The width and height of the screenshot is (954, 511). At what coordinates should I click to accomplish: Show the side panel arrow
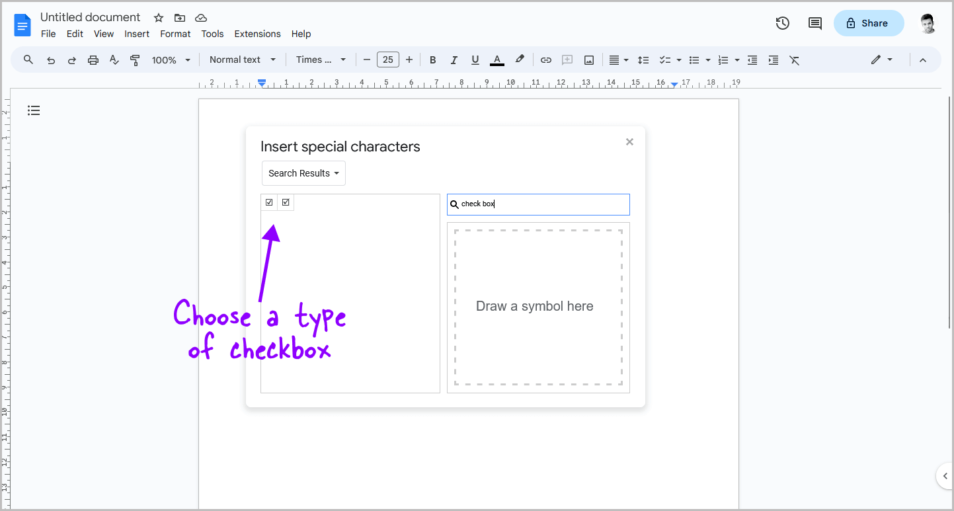945,476
